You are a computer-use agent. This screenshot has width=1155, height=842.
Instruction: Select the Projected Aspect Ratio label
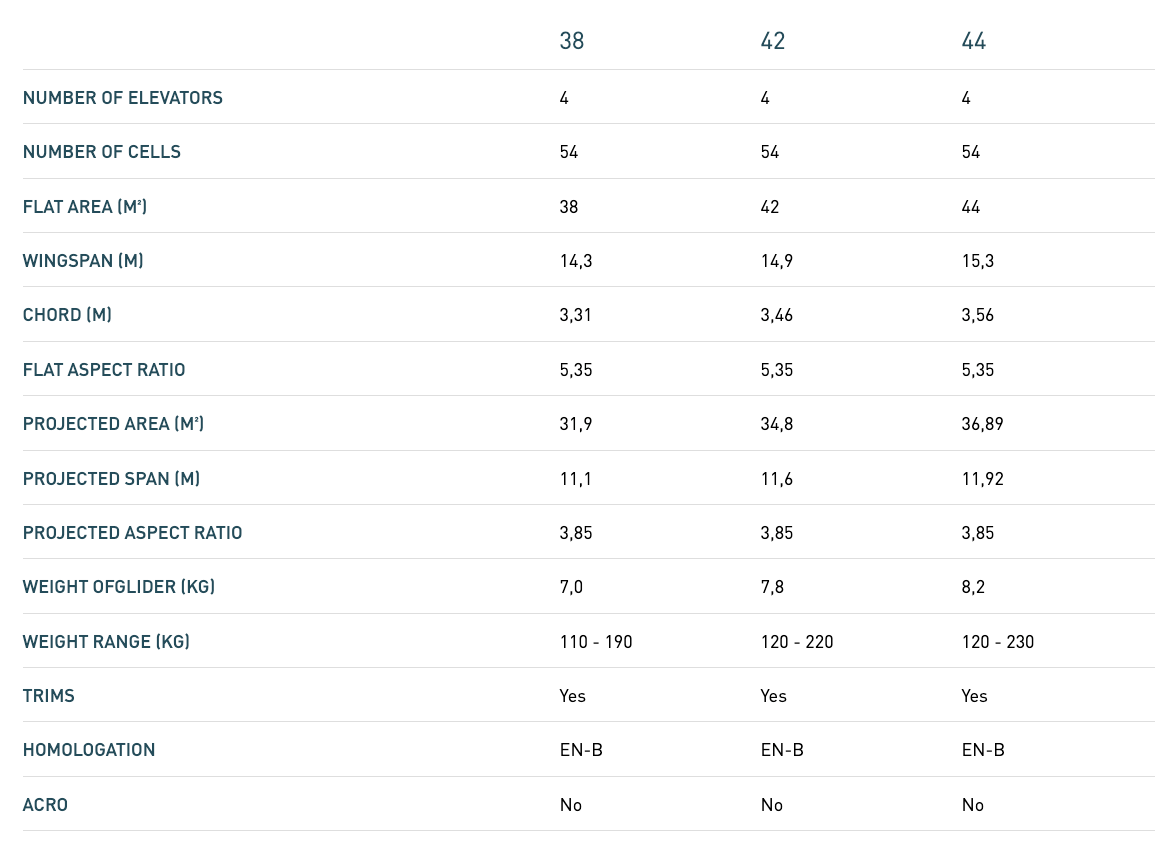pyautogui.click(x=133, y=533)
